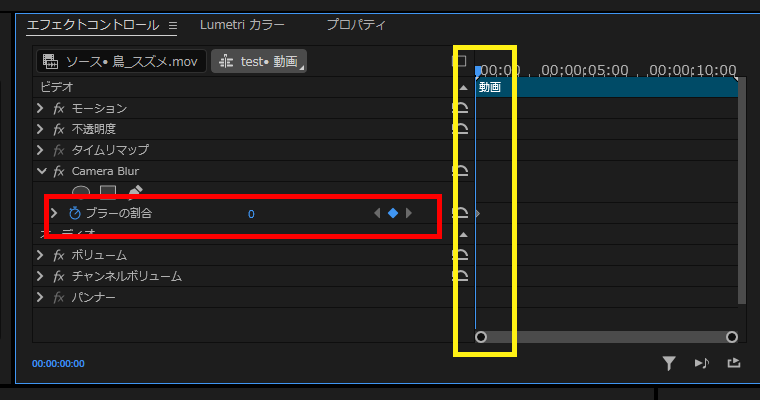This screenshot has height=400, width=760.
Task: Create an ellipse mask for Camera Blur
Action: coord(80,192)
